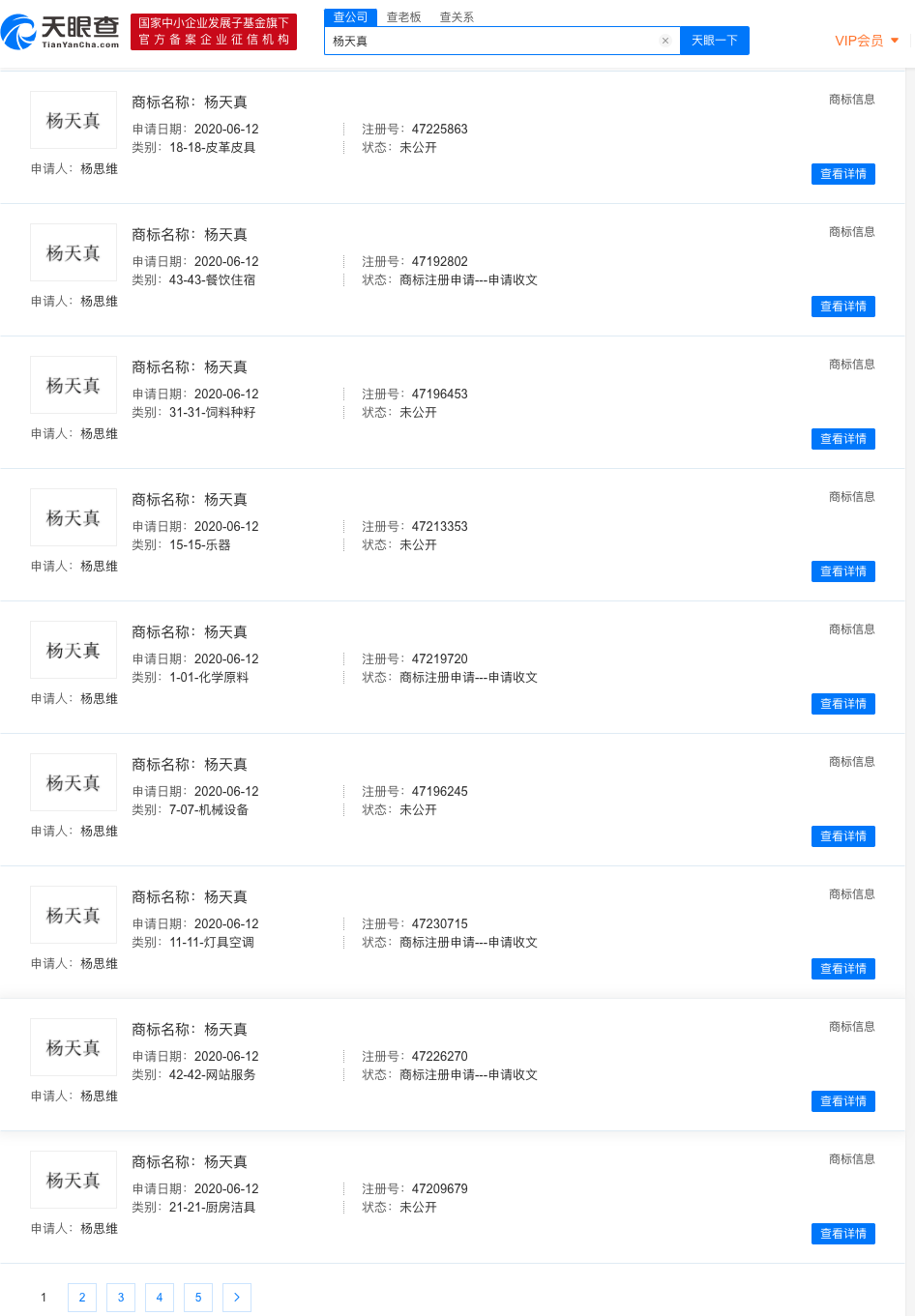Open the 杨天真 trademark image for 皮革皮具
Screen dimensions: 915x1316
coord(74,120)
